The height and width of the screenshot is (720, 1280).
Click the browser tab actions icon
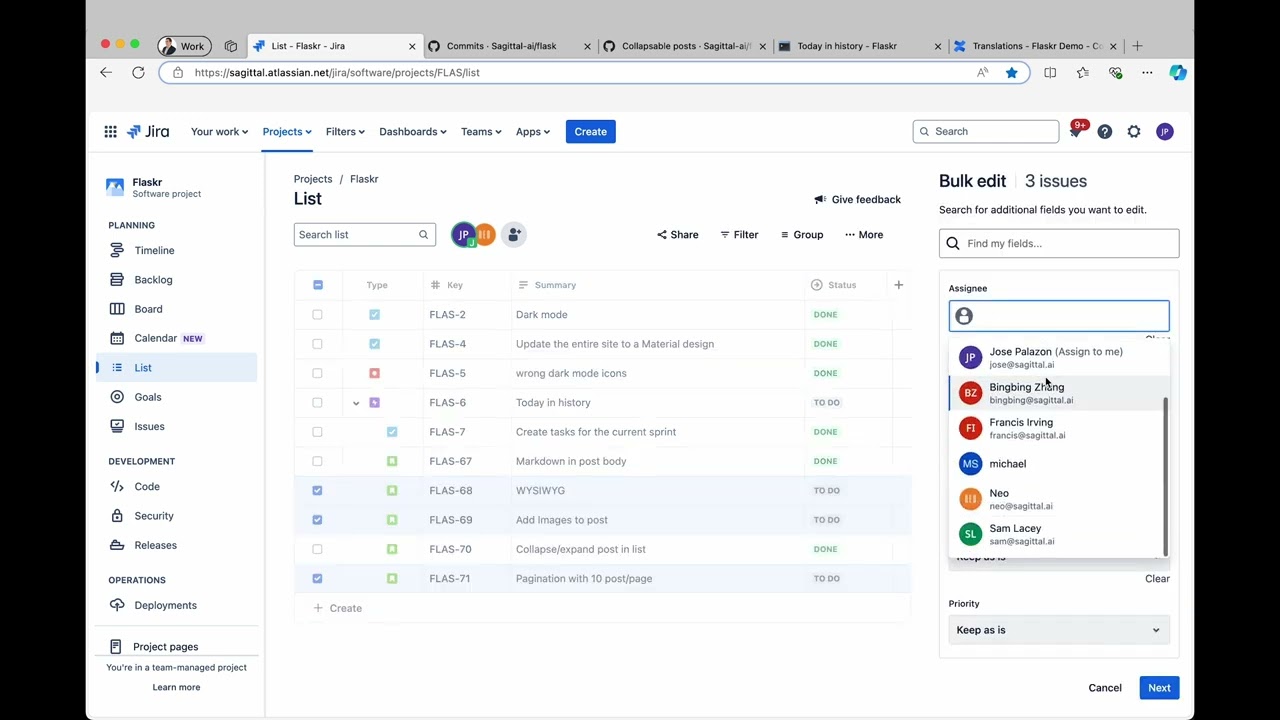pyautogui.click(x=231, y=46)
